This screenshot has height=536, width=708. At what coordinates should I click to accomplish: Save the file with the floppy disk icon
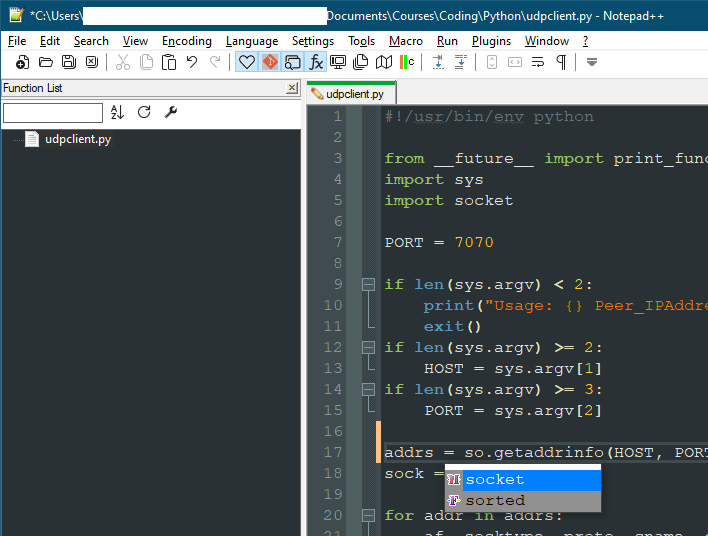(69, 62)
